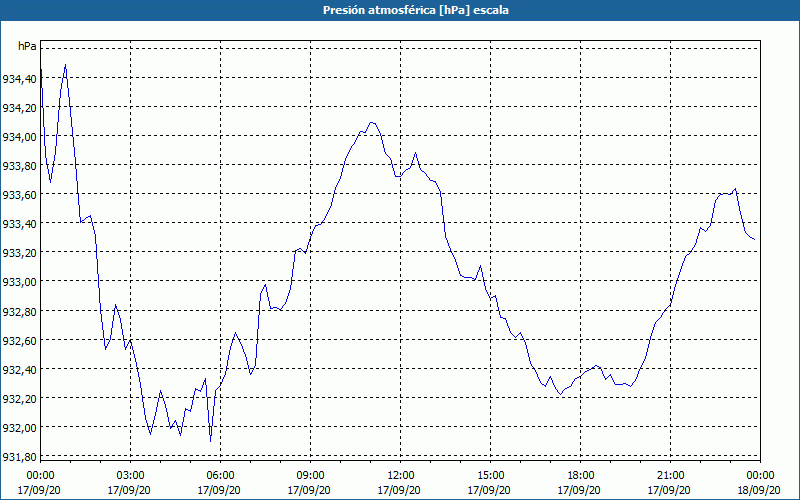Select the 932,80 y-axis label

(x=19, y=311)
